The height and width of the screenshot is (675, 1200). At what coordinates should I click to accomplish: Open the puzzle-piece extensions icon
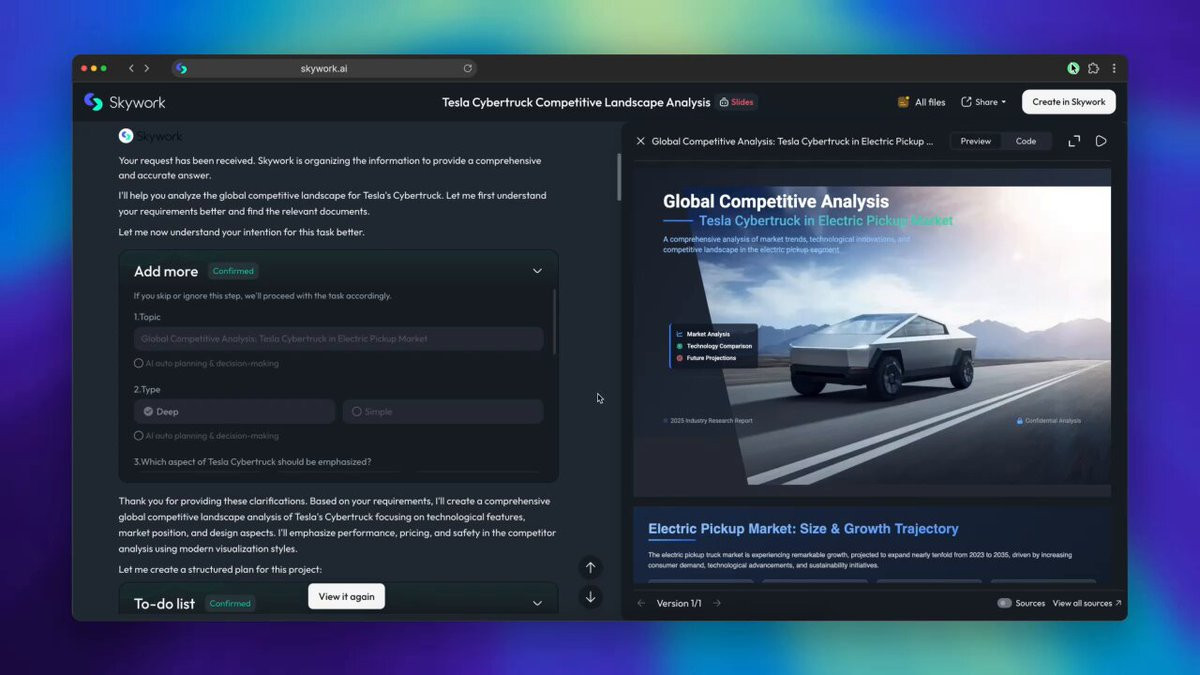click(x=1093, y=68)
